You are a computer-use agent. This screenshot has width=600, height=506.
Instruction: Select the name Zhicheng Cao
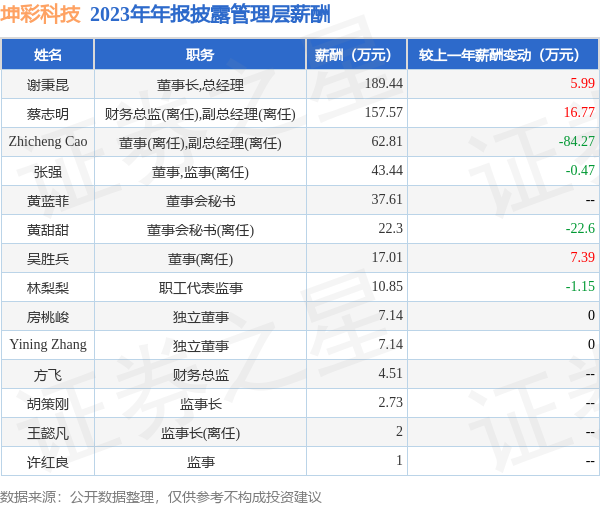coord(48,142)
